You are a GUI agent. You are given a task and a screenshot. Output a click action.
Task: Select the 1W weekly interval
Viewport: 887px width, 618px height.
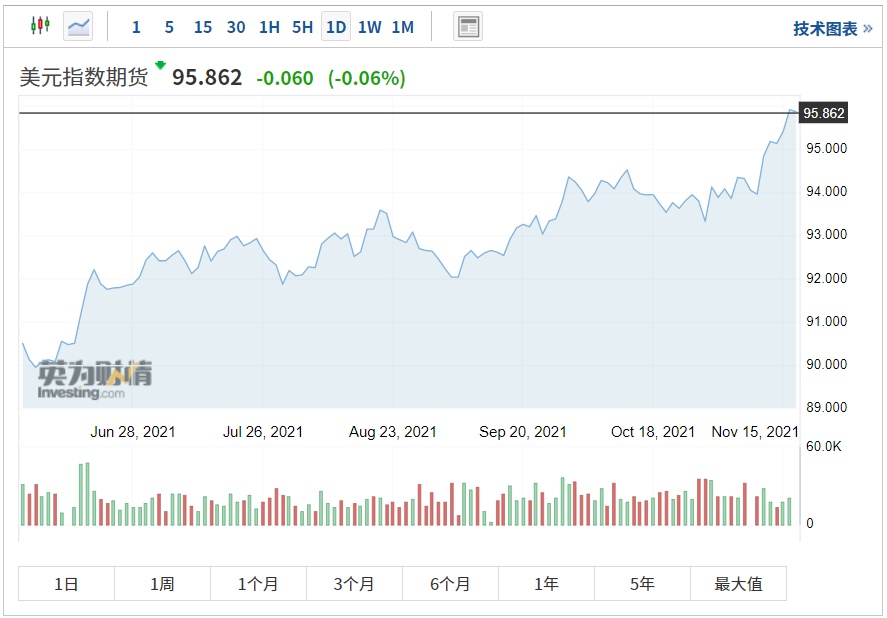click(x=369, y=27)
